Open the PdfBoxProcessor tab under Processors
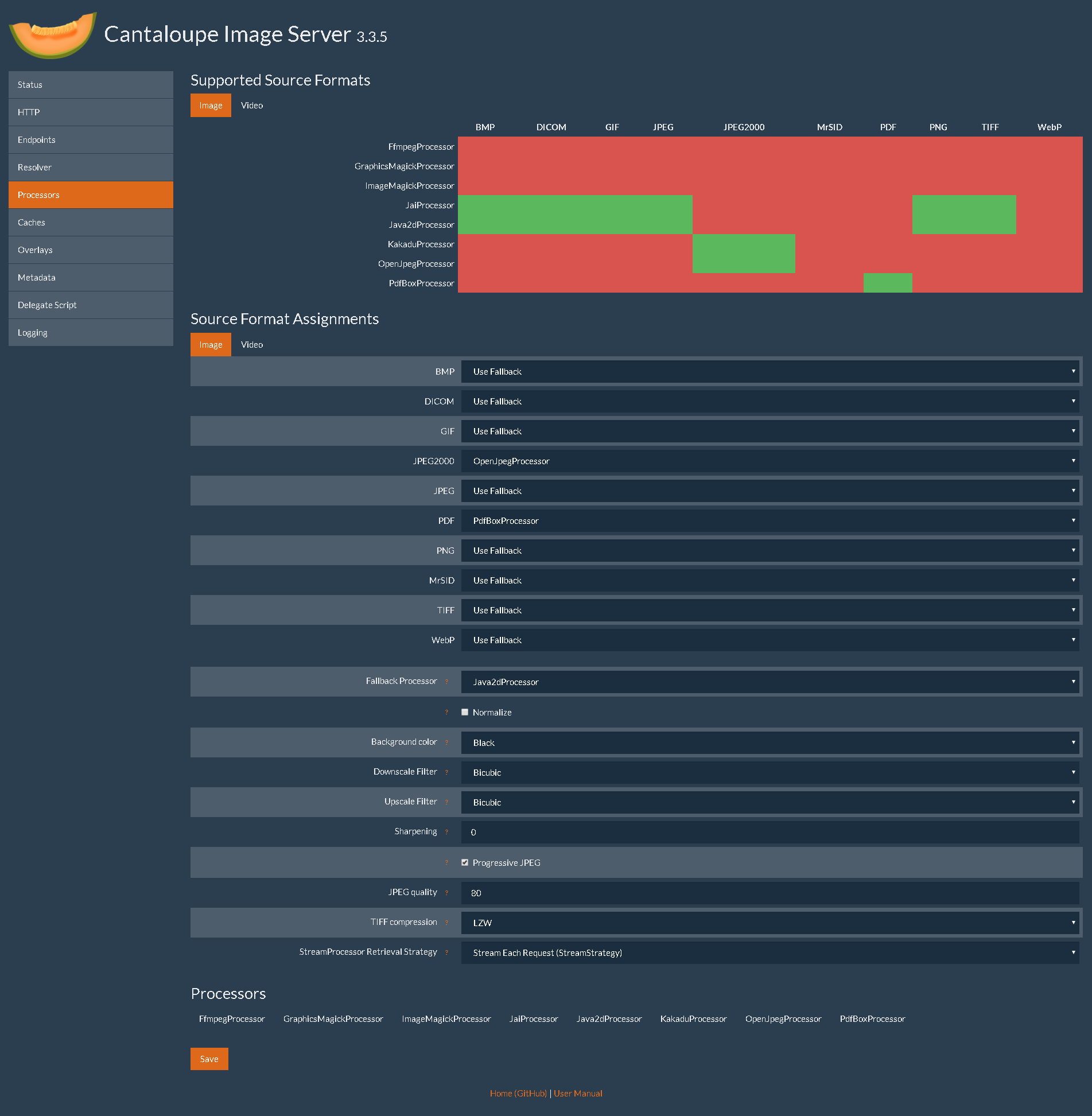 [872, 1019]
